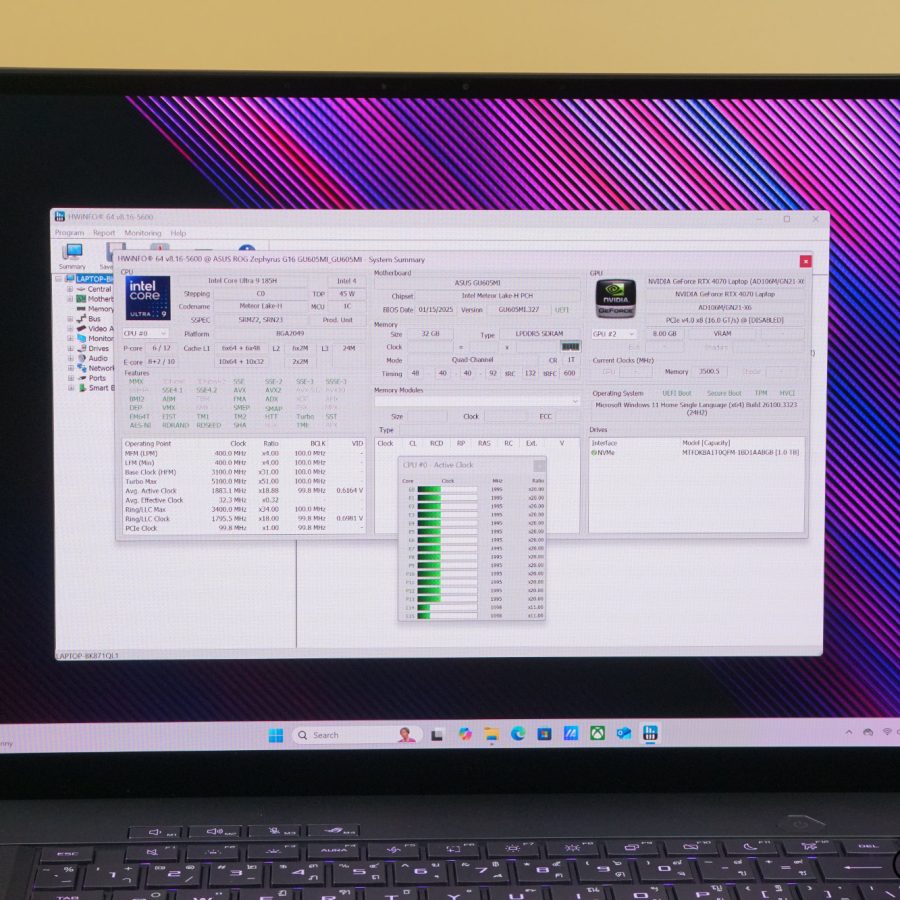
Task: Click the Ports tree icon
Action: [82, 378]
